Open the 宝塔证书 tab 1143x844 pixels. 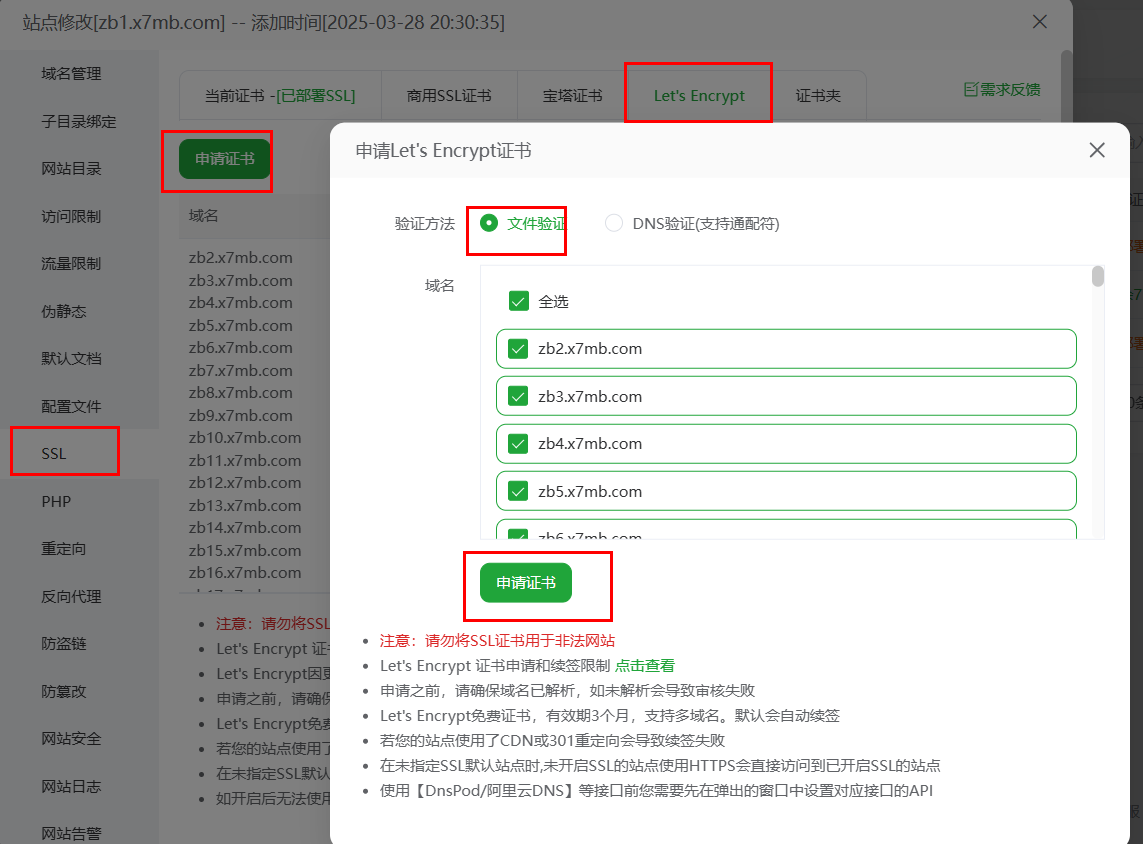(572, 96)
